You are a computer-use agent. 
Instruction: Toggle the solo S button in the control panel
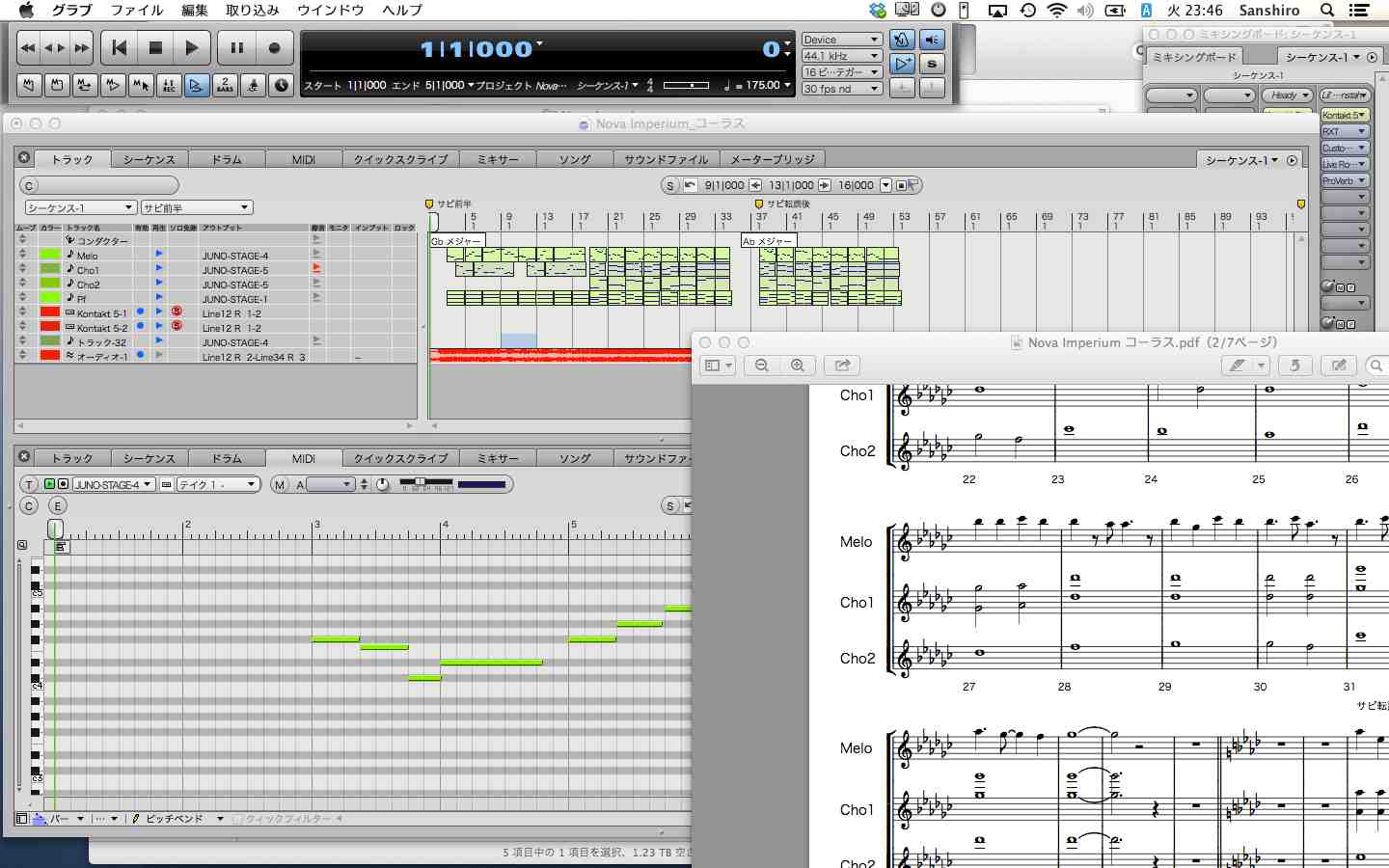click(932, 64)
